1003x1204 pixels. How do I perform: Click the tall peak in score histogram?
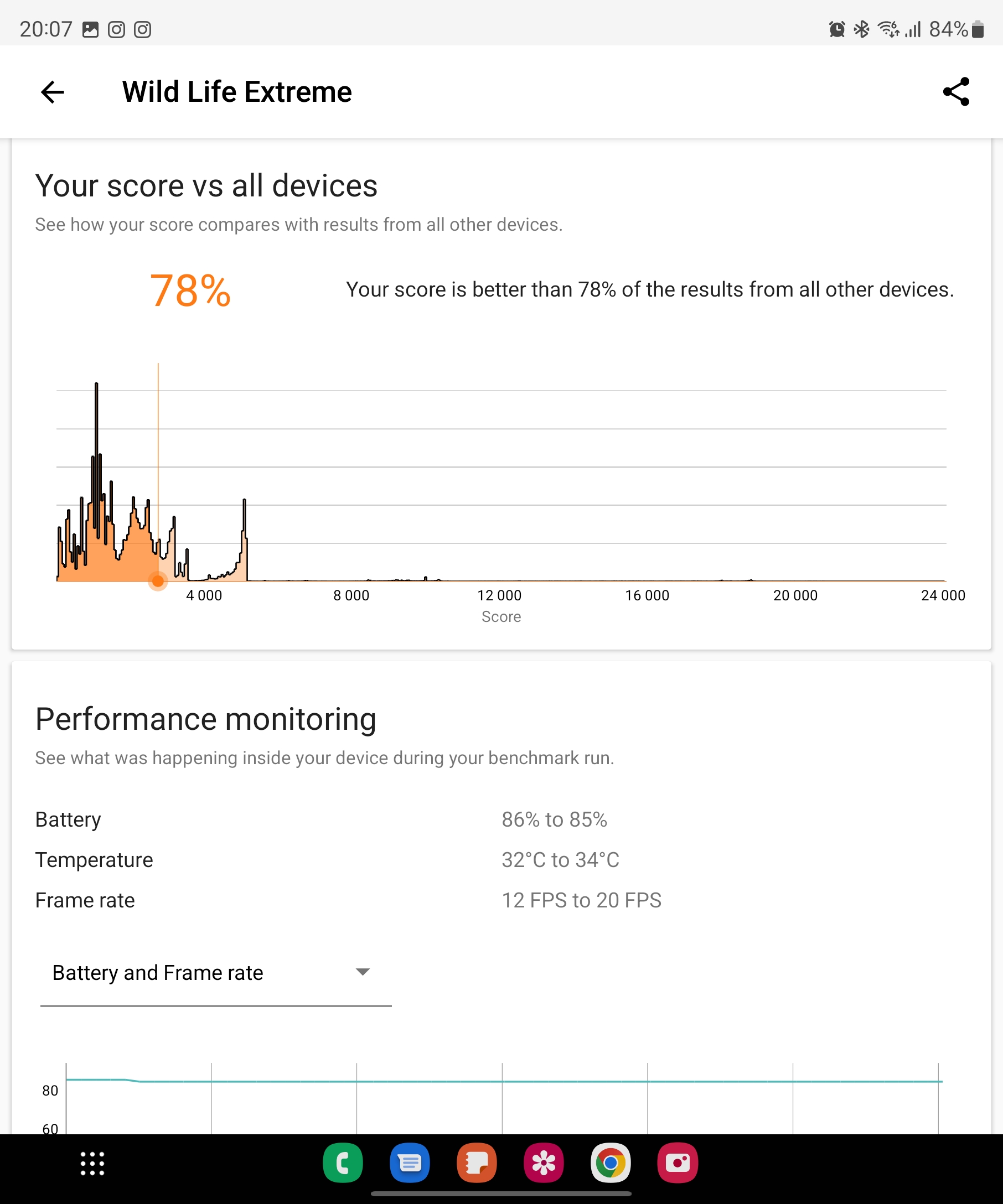96,401
